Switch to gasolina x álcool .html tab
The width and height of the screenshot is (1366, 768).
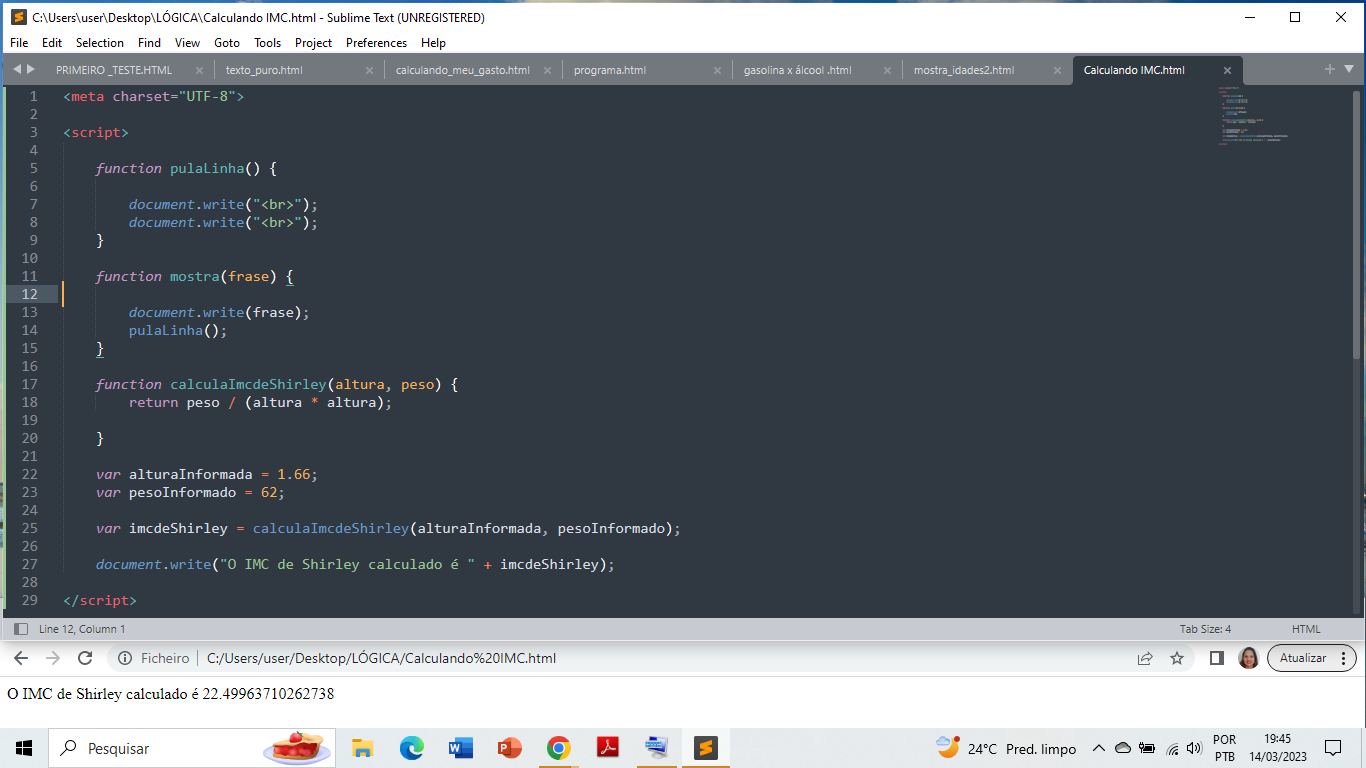coord(798,70)
